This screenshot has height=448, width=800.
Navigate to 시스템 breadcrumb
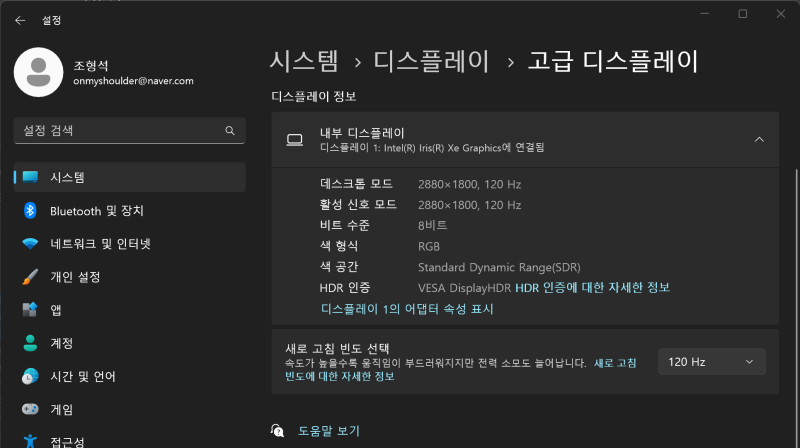(x=304, y=61)
